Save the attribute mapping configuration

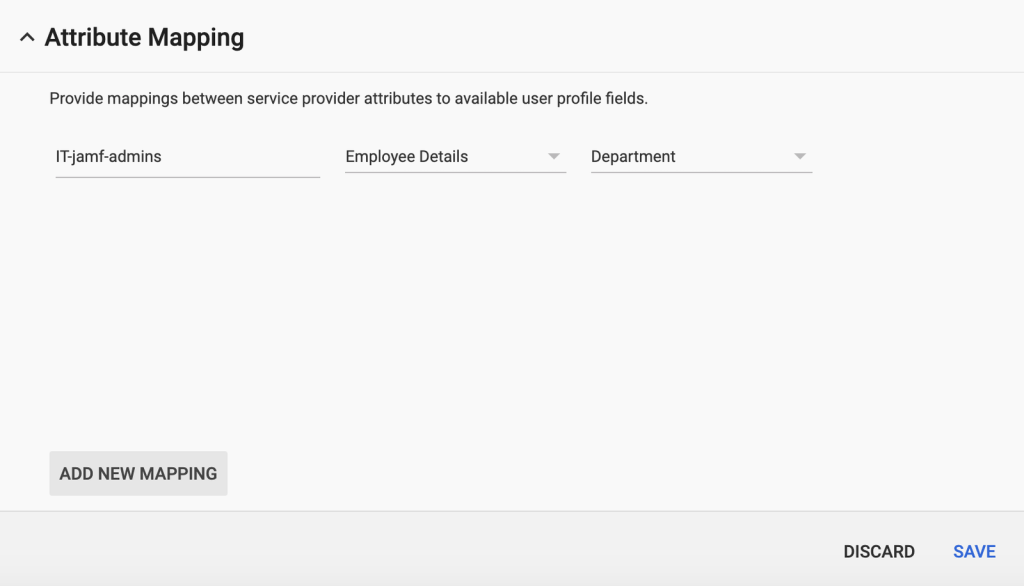coord(973,552)
